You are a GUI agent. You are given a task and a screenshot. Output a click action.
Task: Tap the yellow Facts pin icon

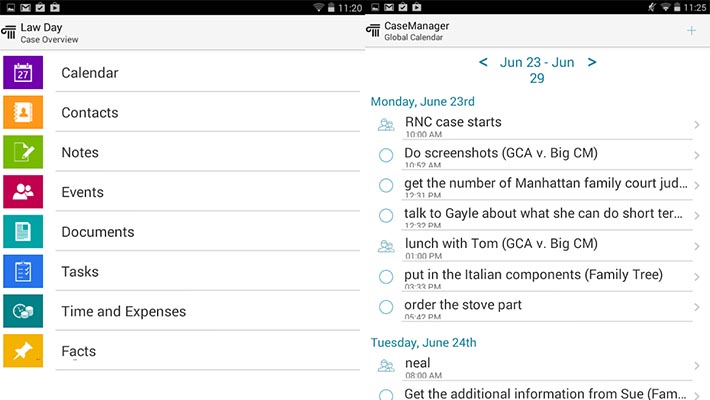pyautogui.click(x=23, y=351)
